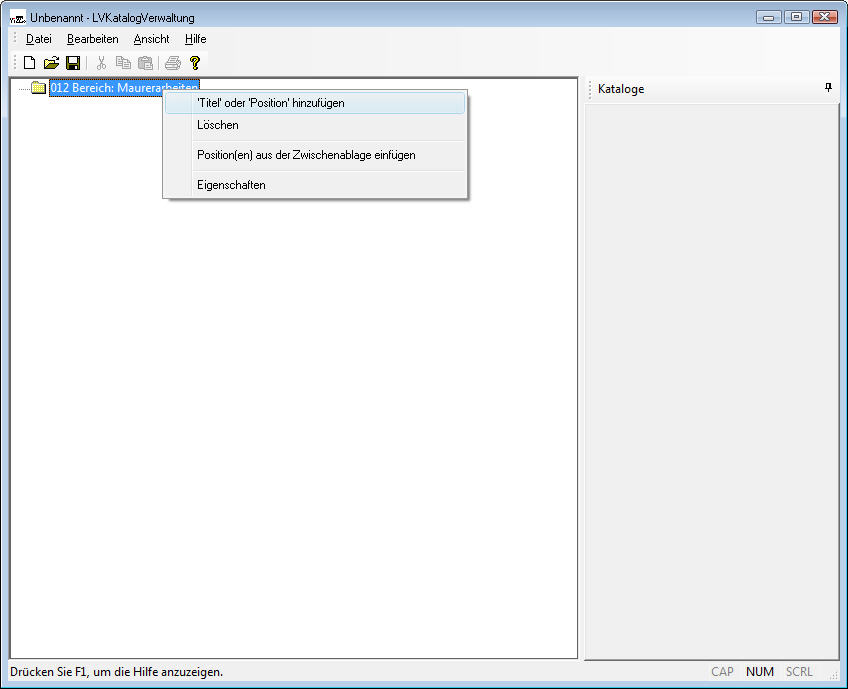Click the Kataloge panel title
The height and width of the screenshot is (689, 848).
(x=621, y=89)
